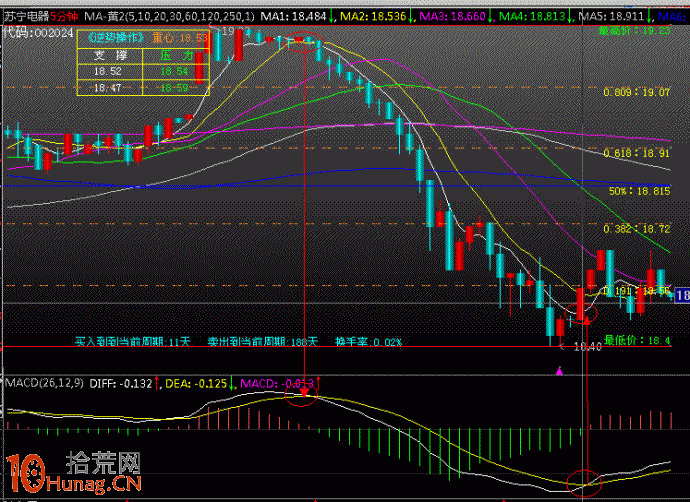690x502 pixels.
Task: Click the 0.191:18.56 retracement label
Action: (x=637, y=290)
